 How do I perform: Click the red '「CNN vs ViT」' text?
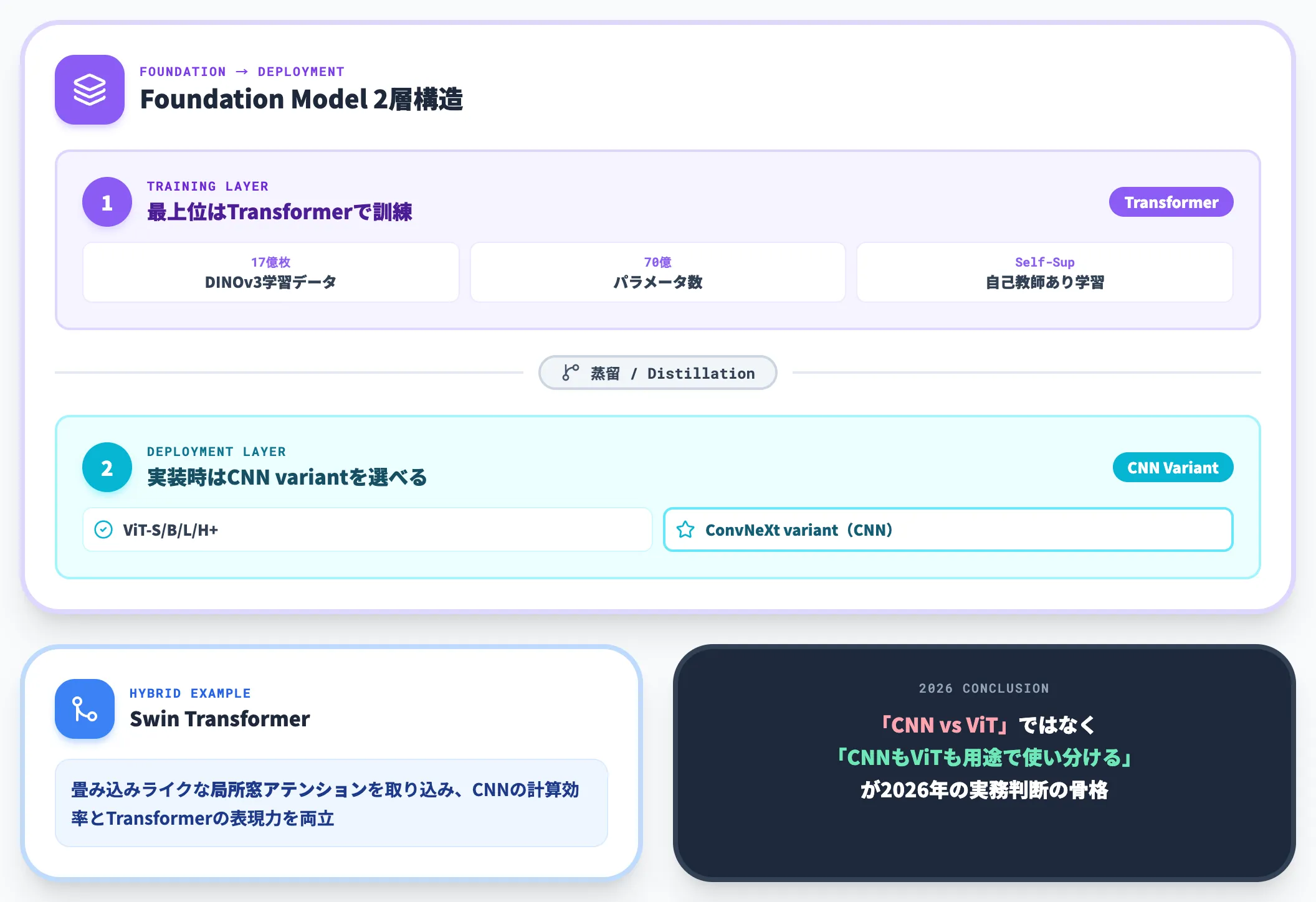[x=943, y=726]
